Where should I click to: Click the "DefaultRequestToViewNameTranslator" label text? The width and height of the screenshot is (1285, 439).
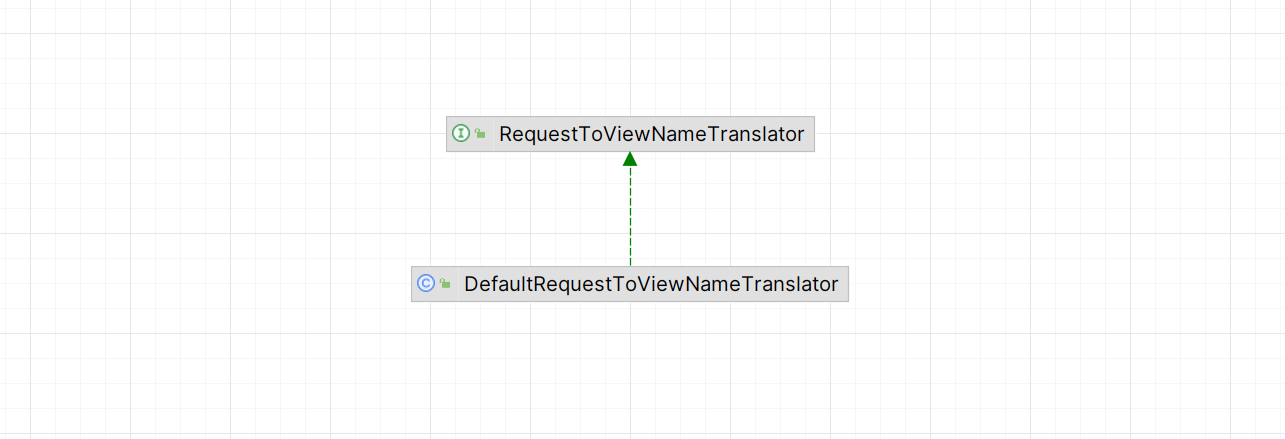tap(651, 284)
